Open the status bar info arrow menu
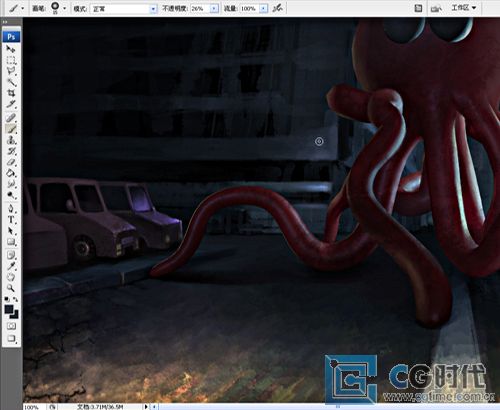The image size is (500, 410). coord(146,407)
